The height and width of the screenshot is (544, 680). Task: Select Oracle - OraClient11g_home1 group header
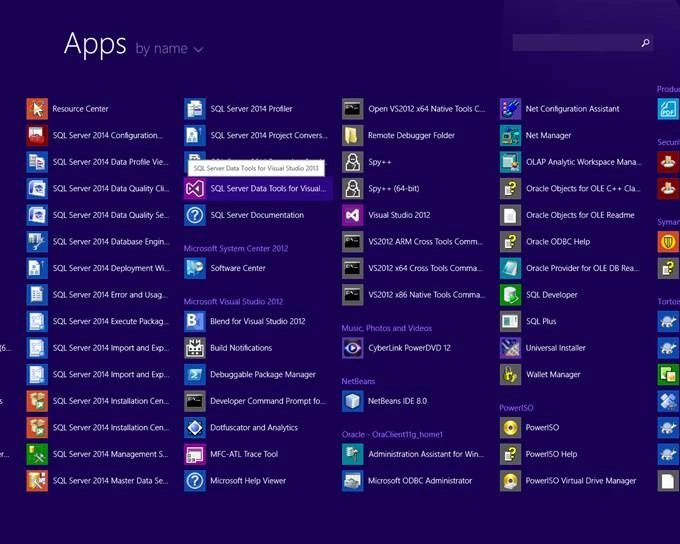pyautogui.click(x=392, y=434)
